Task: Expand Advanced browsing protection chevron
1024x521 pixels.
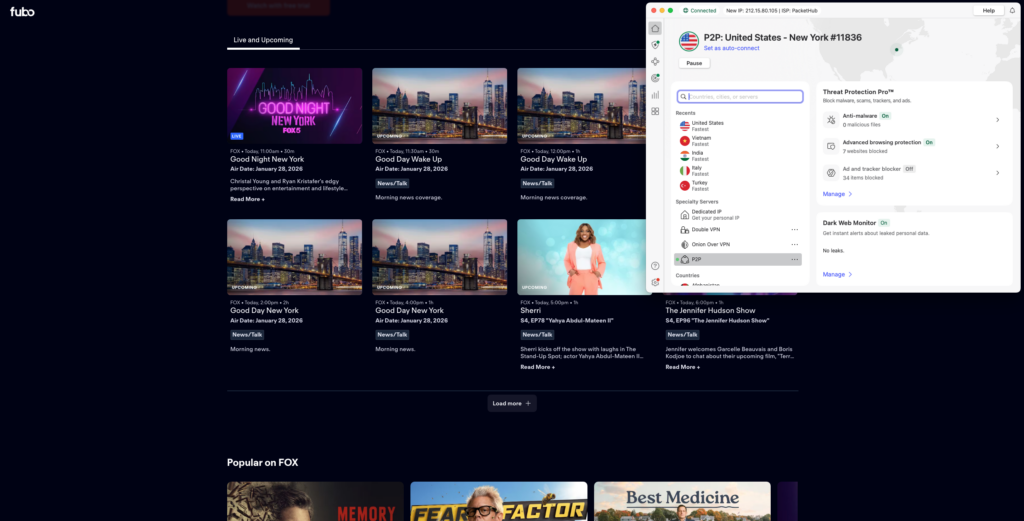Action: 997,146
